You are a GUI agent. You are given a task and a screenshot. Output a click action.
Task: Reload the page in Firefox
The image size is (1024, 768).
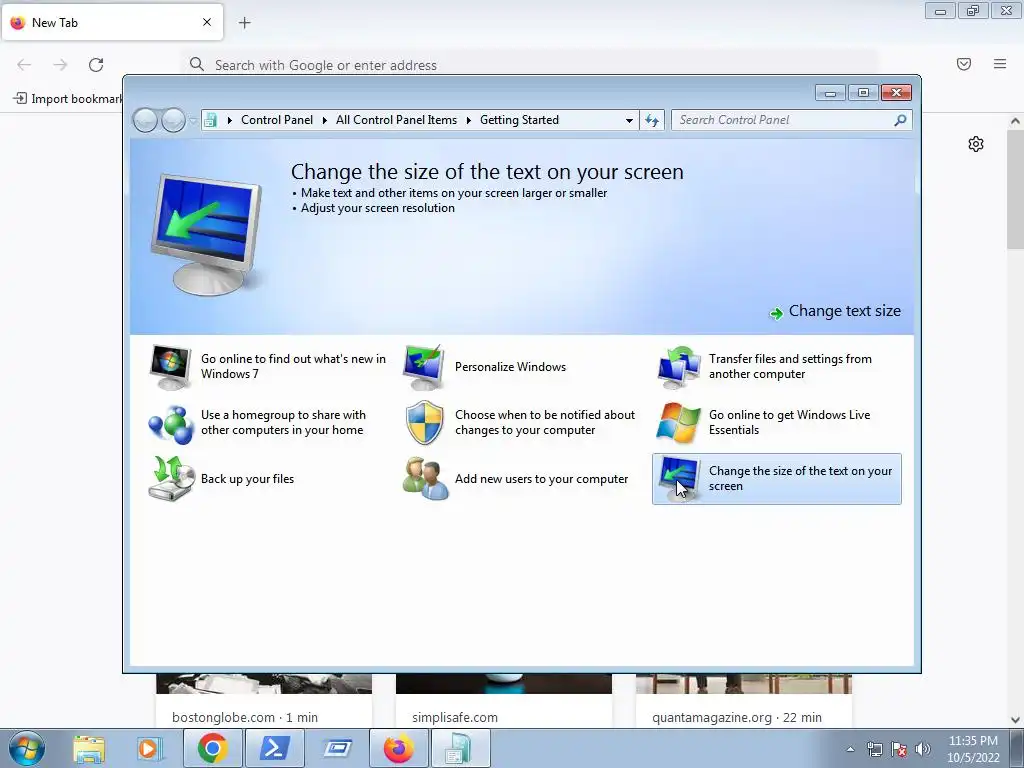pyautogui.click(x=96, y=65)
